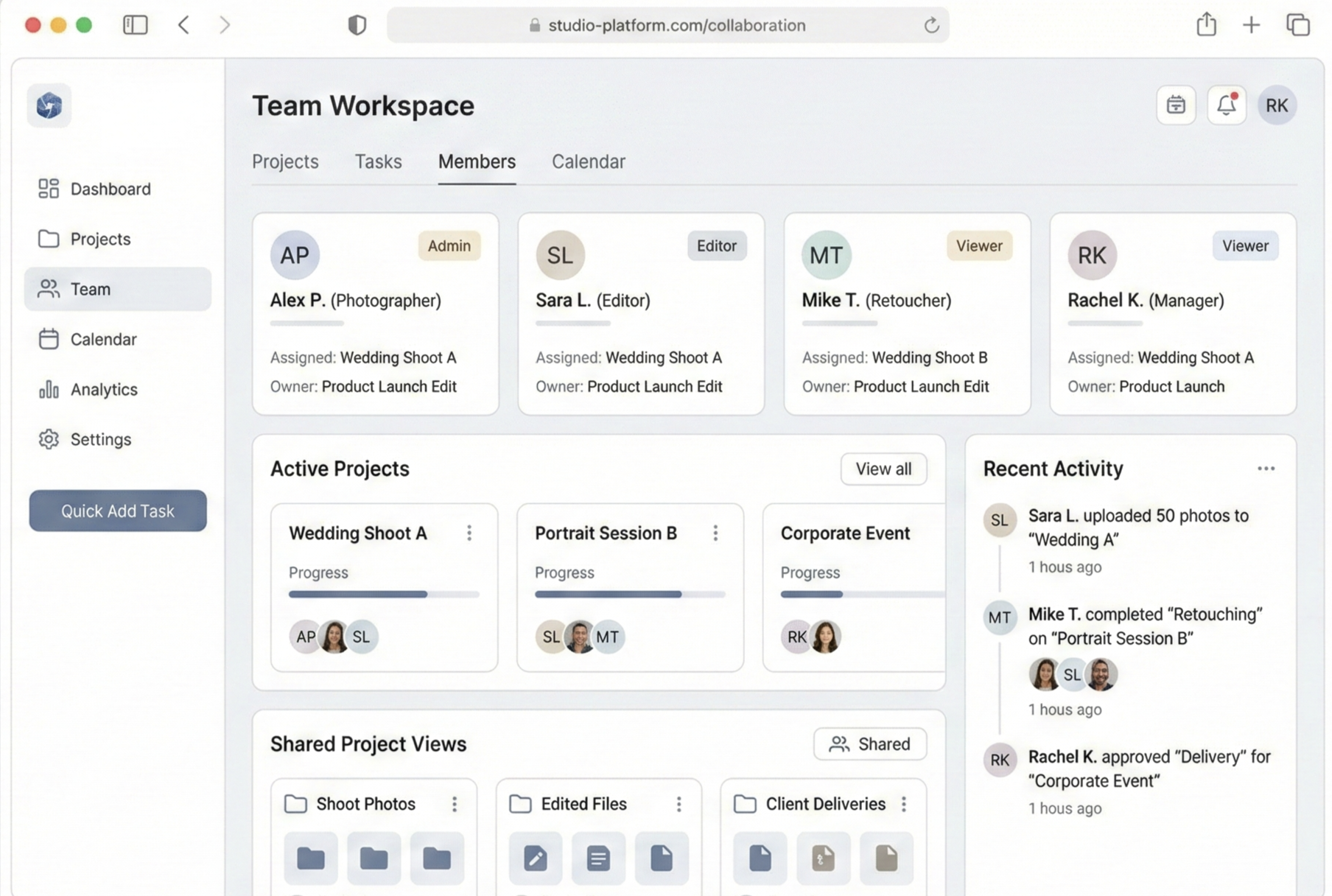Click the browser address bar
The width and height of the screenshot is (1332, 896).
click(x=668, y=25)
